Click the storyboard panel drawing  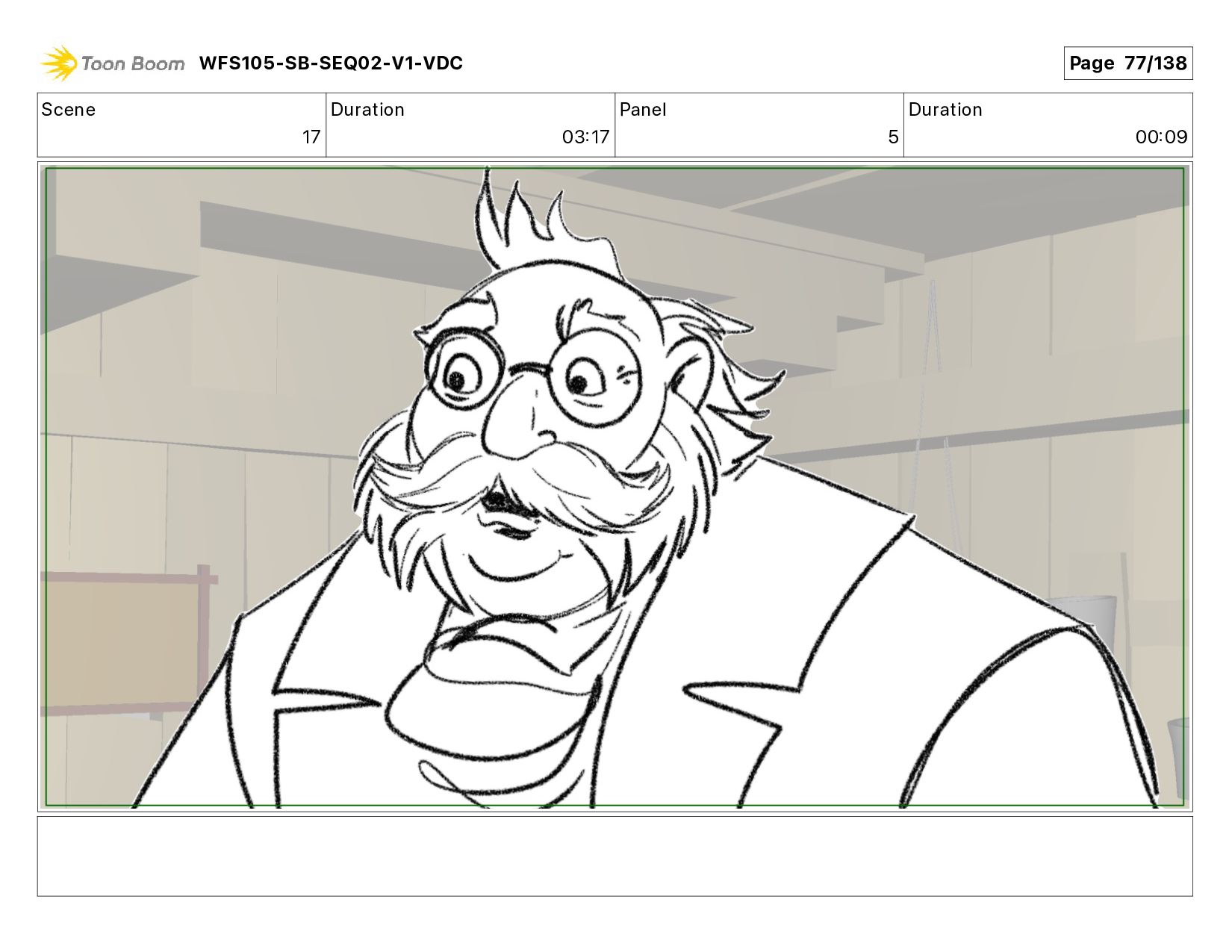615,487
